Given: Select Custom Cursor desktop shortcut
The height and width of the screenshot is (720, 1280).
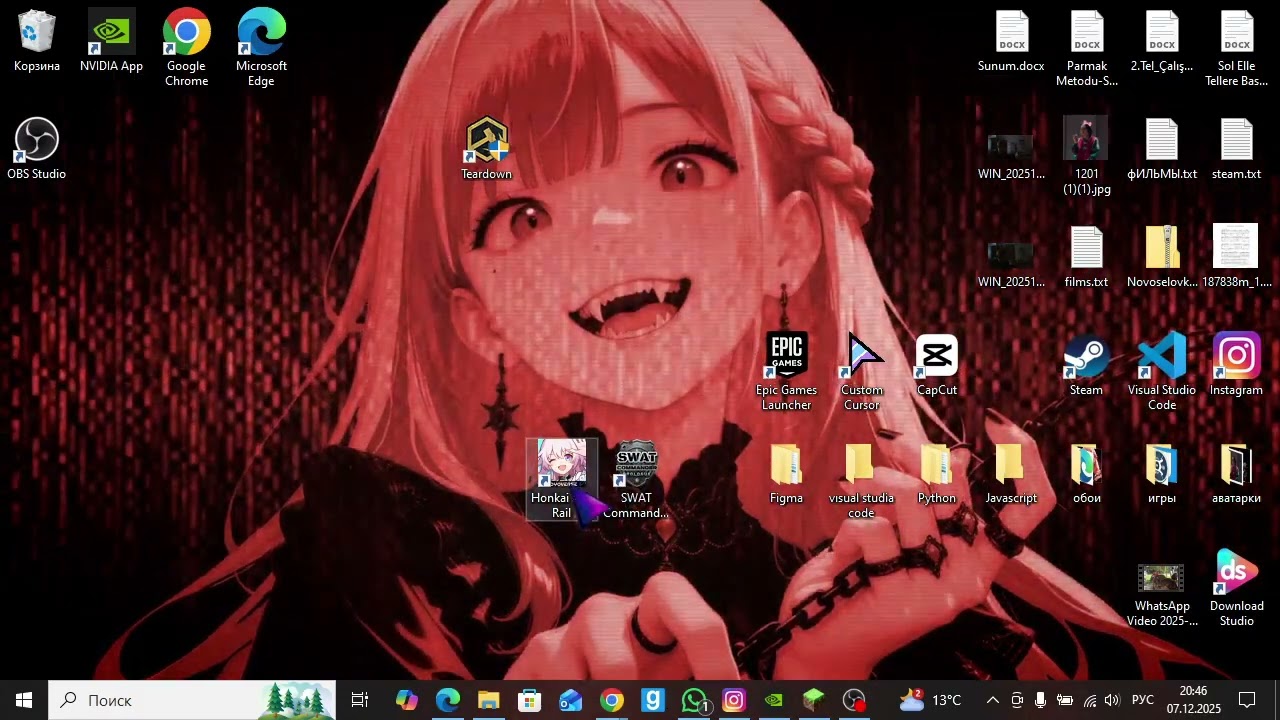Looking at the screenshot, I should [862, 372].
